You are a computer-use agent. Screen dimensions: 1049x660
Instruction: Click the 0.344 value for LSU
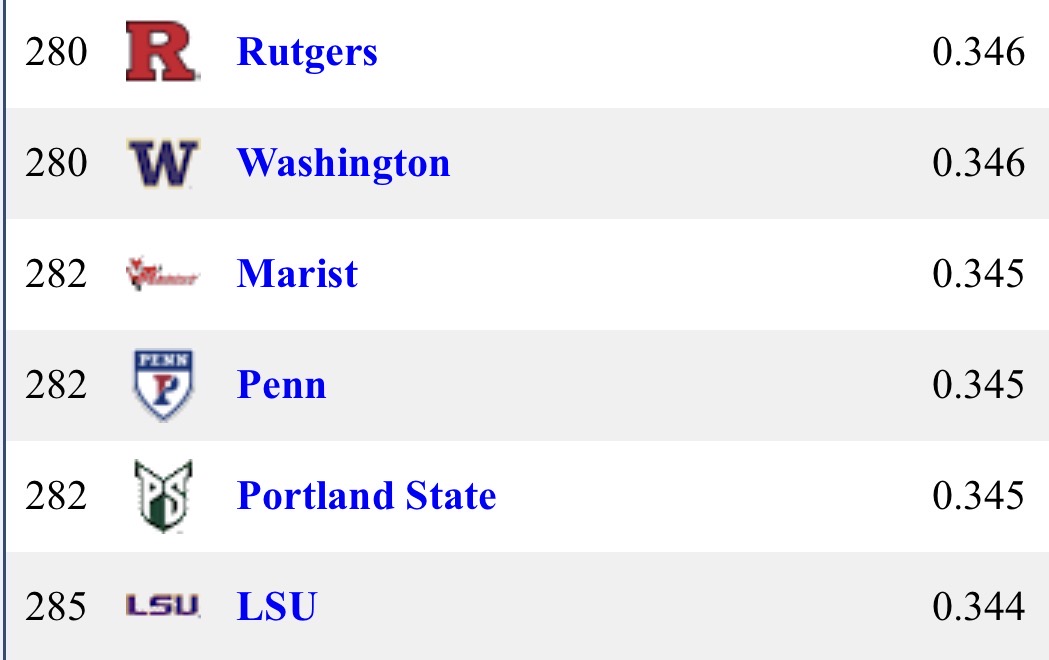978,607
